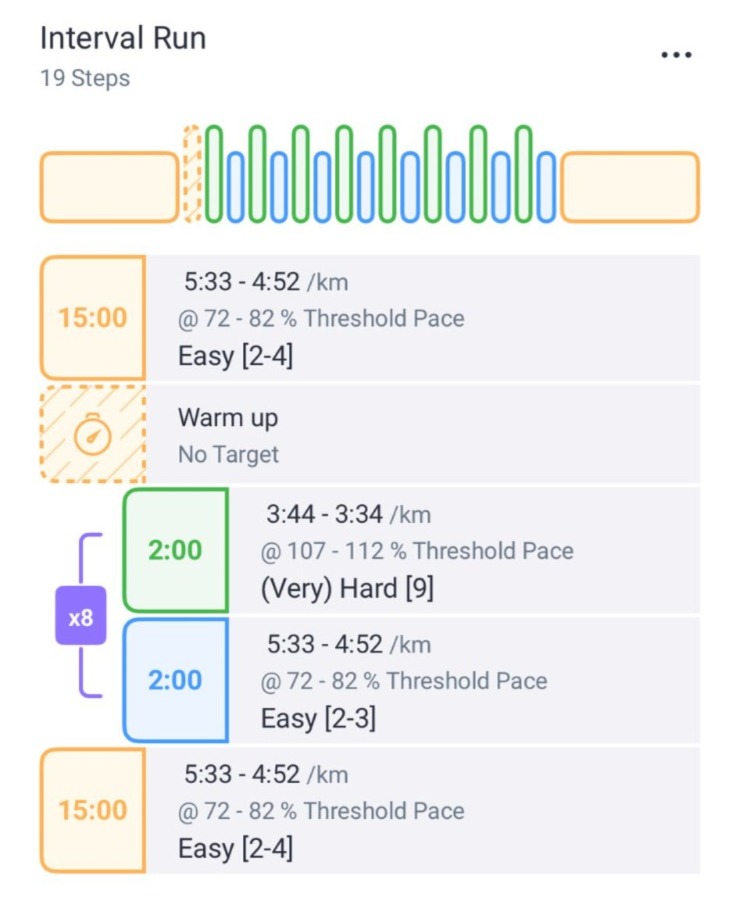Open the Easy [2-3] recovery step
739x917 pixels.
tap(411, 680)
